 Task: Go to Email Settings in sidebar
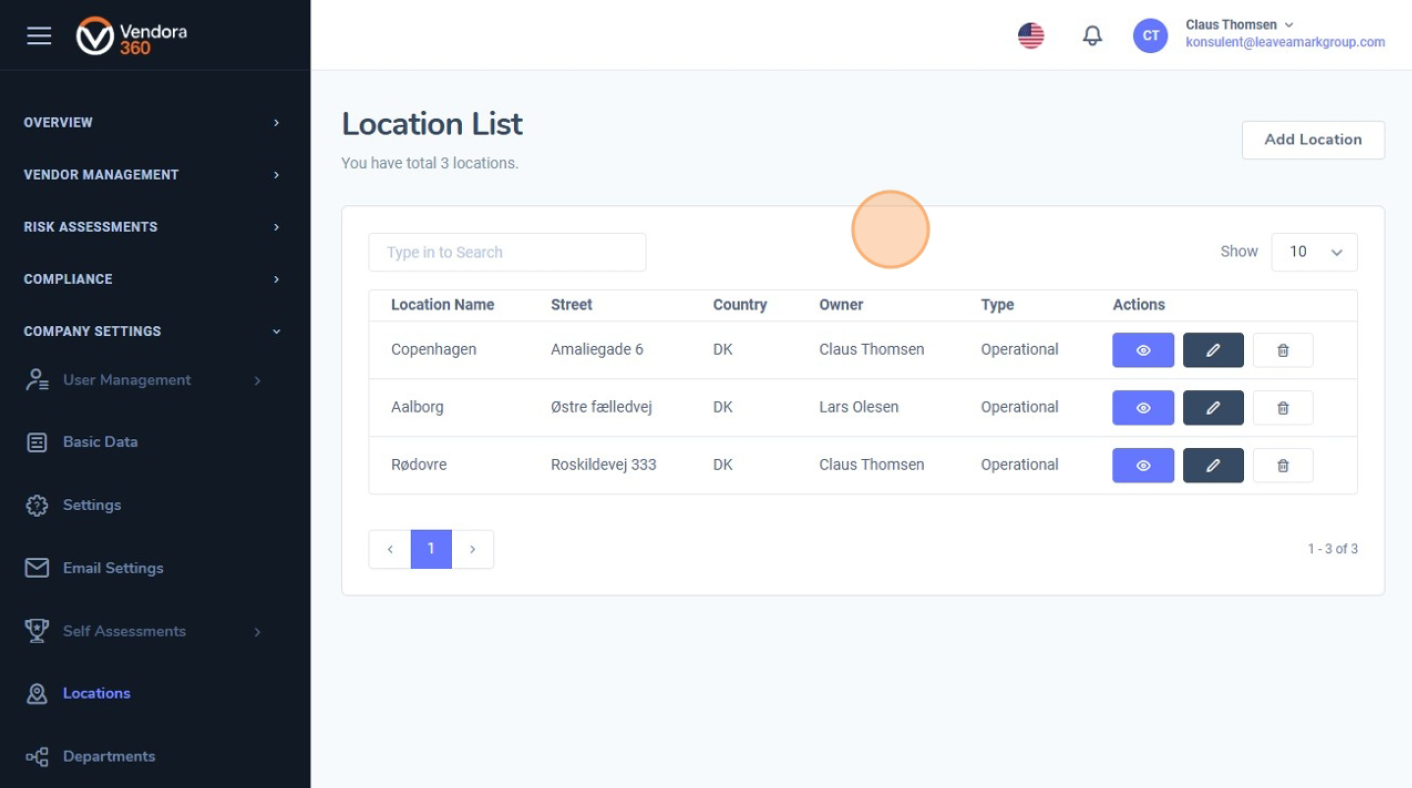pos(112,568)
